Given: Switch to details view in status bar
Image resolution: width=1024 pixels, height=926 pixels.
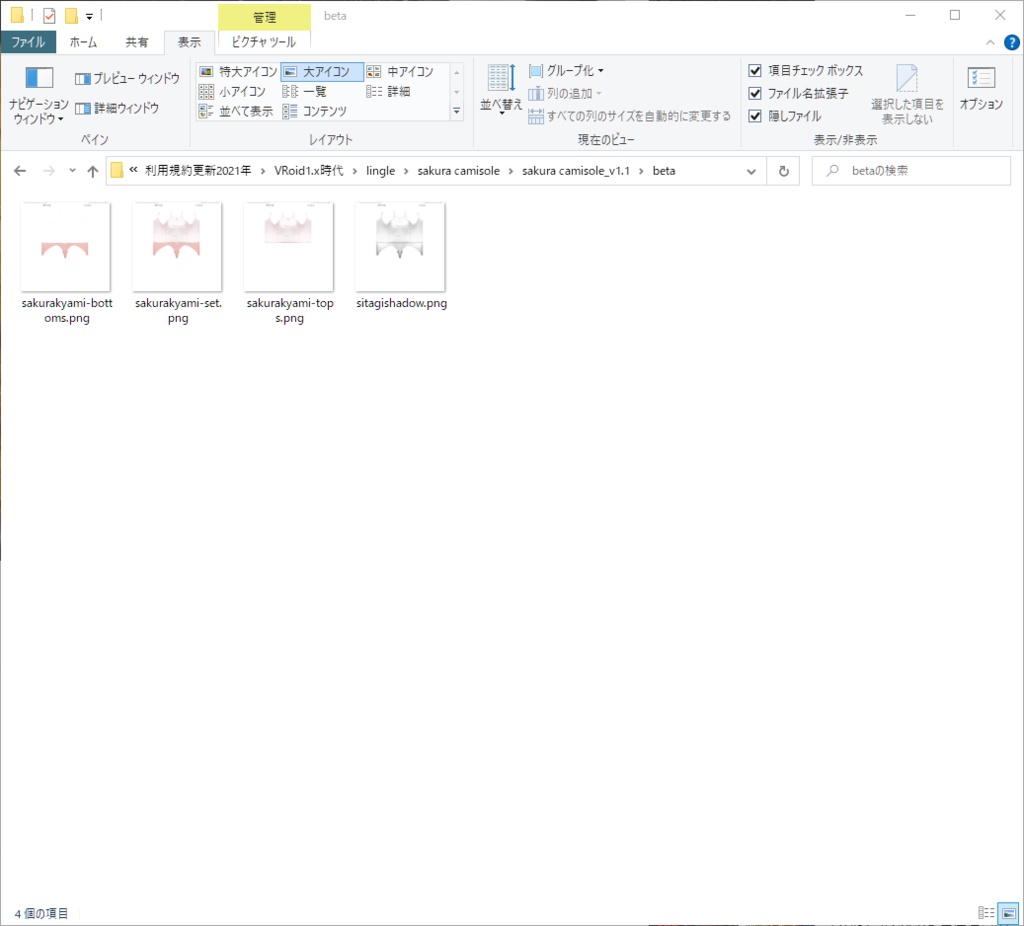Looking at the screenshot, I should 985,913.
